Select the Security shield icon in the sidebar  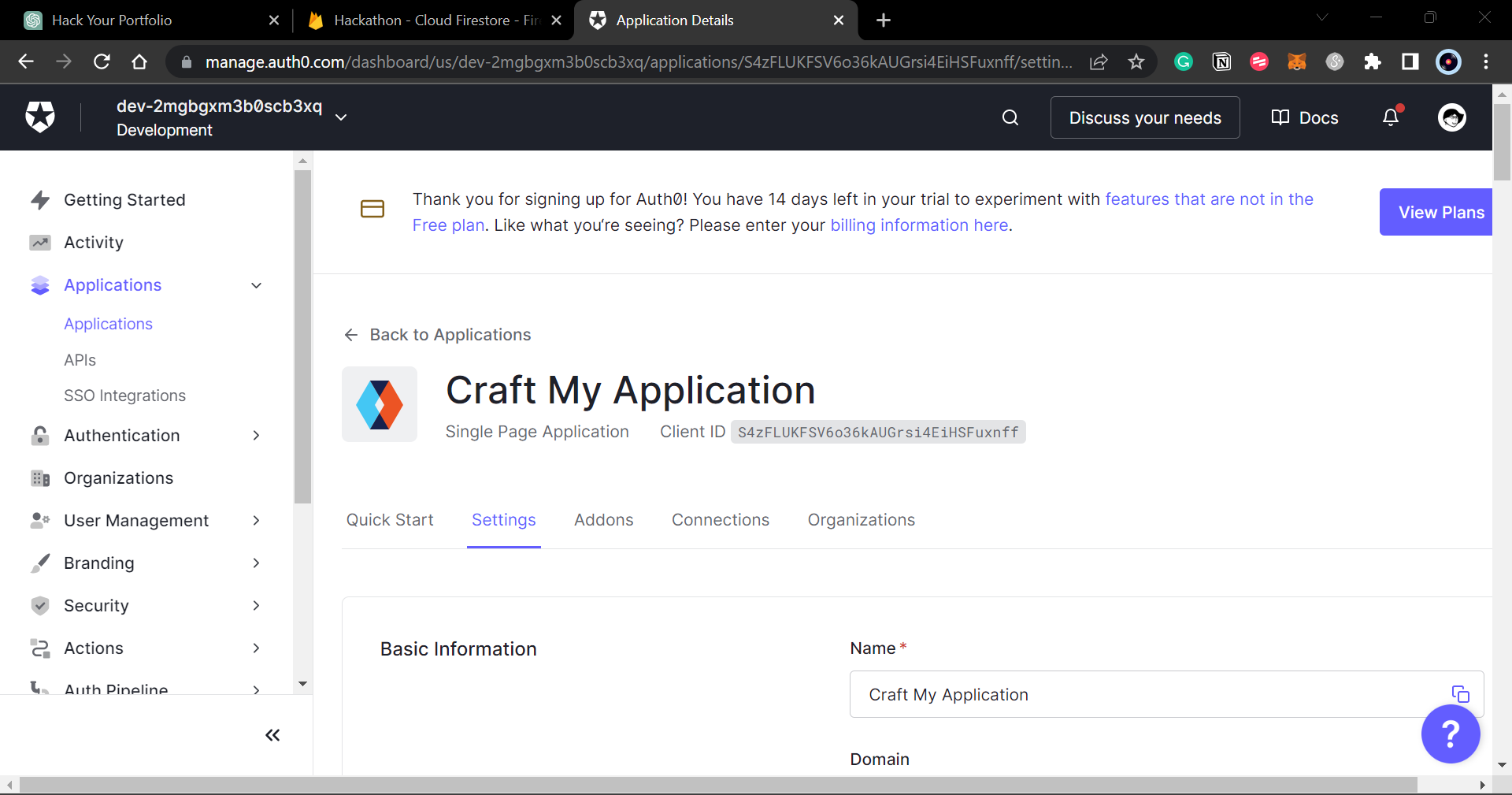pos(40,605)
